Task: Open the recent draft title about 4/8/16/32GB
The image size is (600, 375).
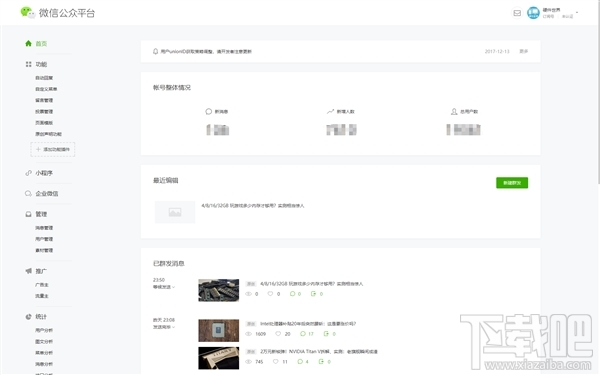Action: pyautogui.click(x=253, y=205)
